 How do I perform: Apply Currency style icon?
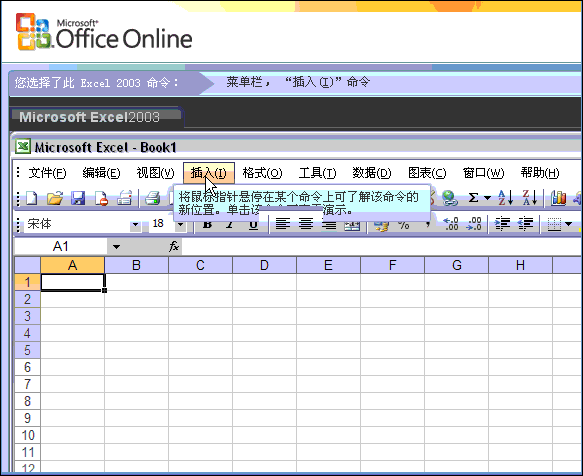click(381, 225)
